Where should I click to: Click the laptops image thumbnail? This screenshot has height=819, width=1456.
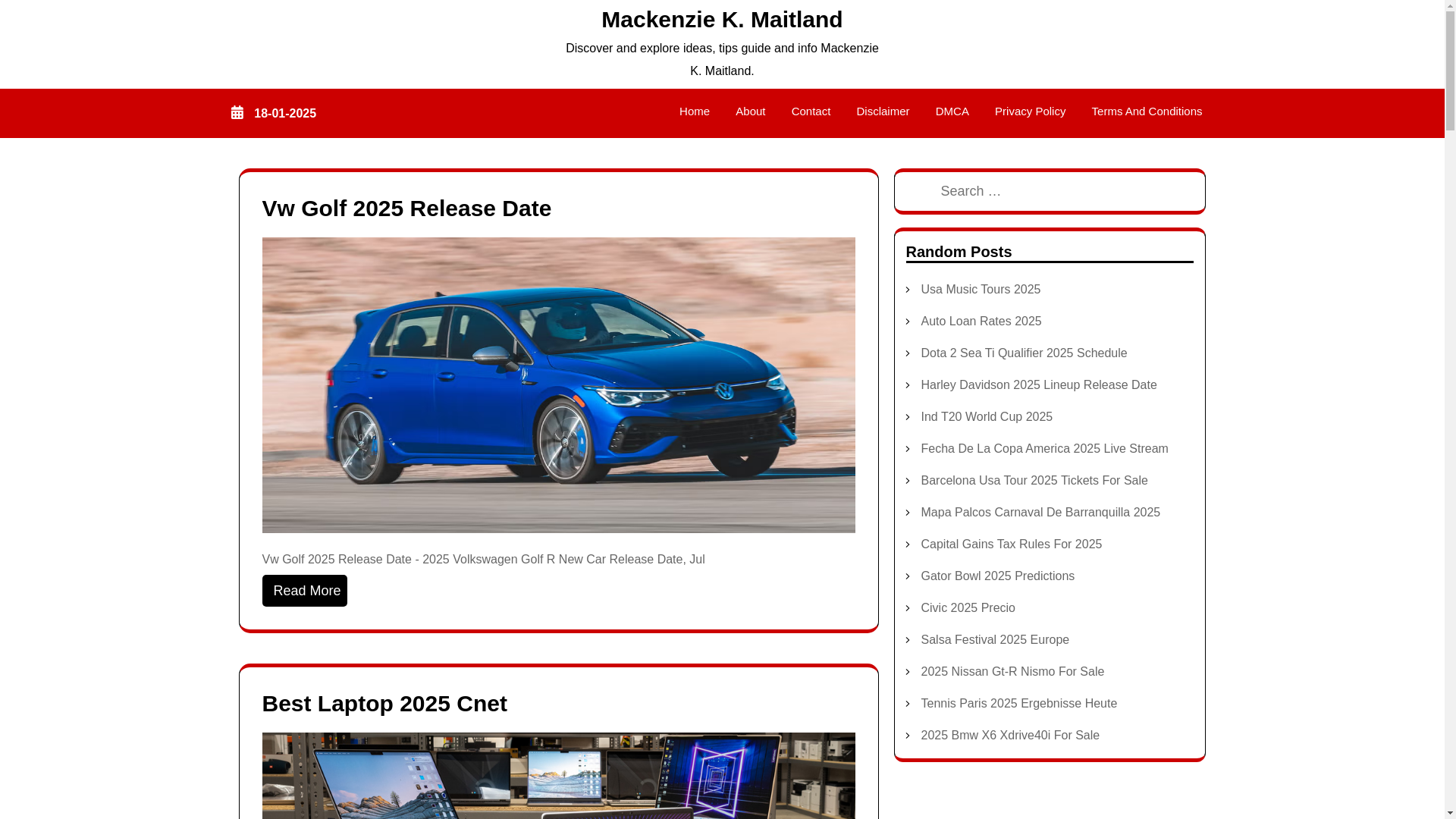tap(558, 776)
